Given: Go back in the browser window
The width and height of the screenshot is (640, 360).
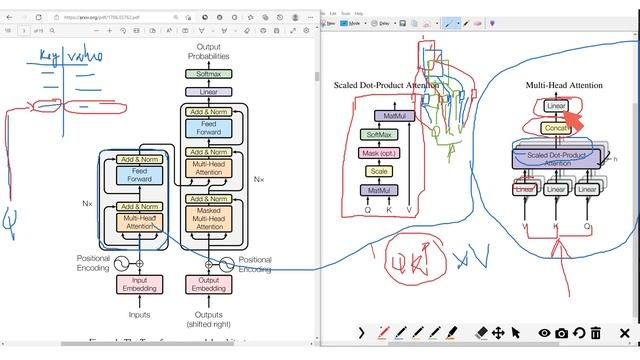Looking at the screenshot, I should 9,17.
